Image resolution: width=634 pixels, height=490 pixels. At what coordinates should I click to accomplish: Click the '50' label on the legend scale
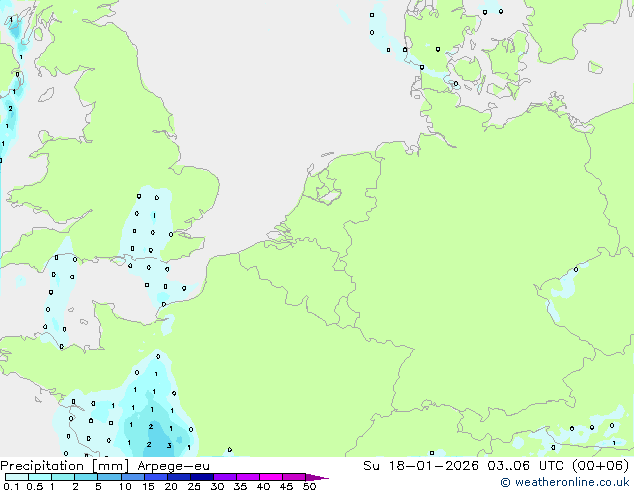(309, 486)
